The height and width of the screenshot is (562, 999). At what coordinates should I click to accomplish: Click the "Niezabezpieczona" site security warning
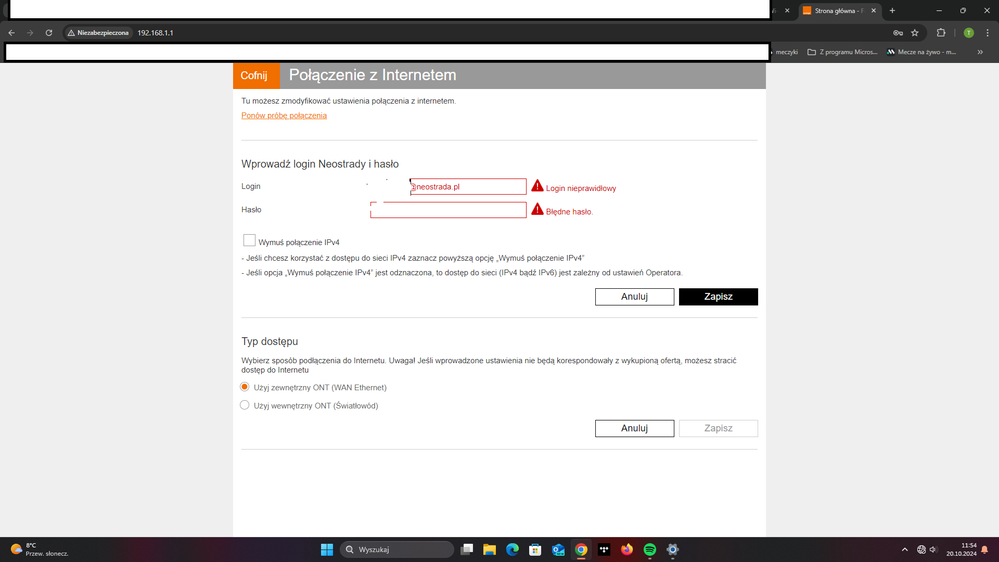(98, 33)
